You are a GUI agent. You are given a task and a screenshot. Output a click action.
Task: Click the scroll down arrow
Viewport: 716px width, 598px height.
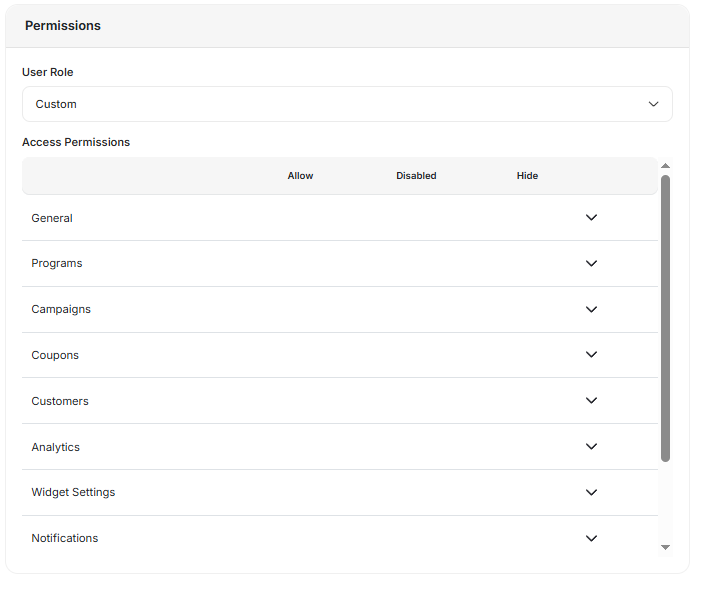coord(665,547)
